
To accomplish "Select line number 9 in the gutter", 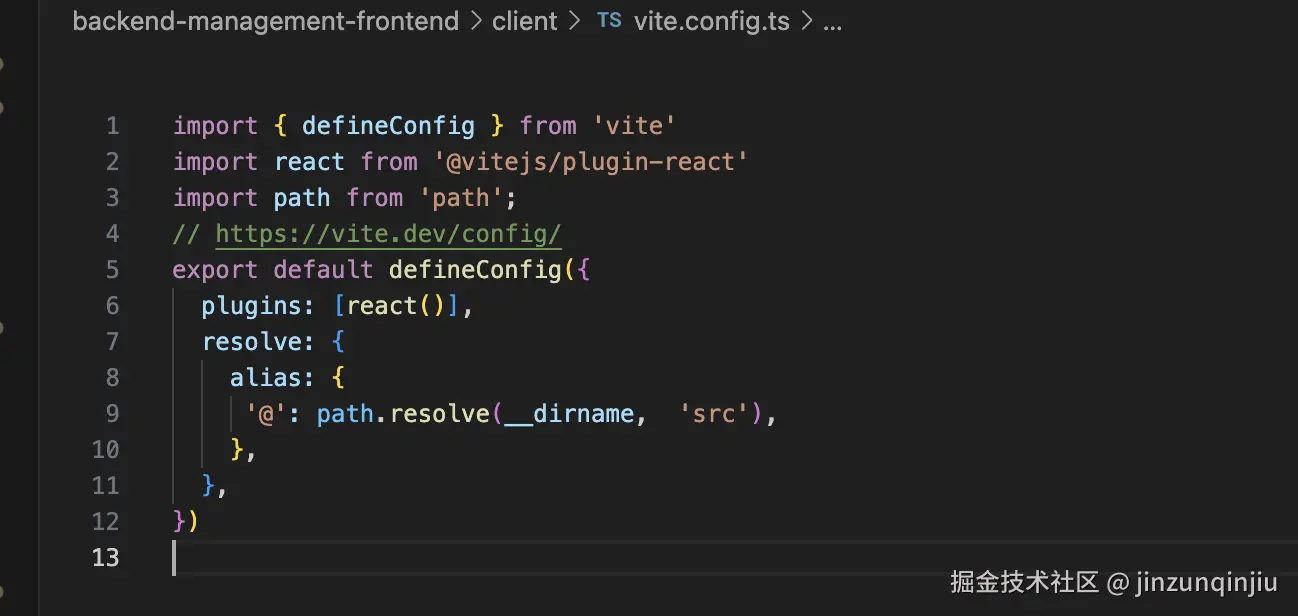I will 112,414.
